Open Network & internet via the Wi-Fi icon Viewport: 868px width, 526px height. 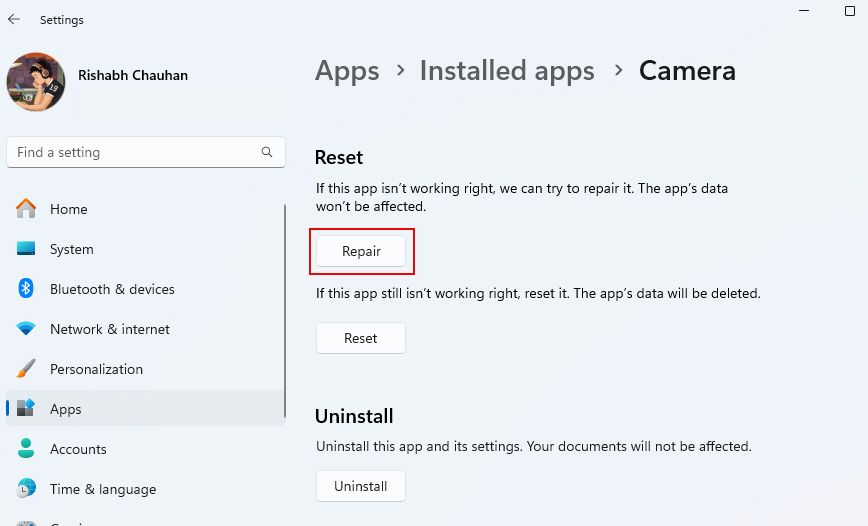coord(26,329)
